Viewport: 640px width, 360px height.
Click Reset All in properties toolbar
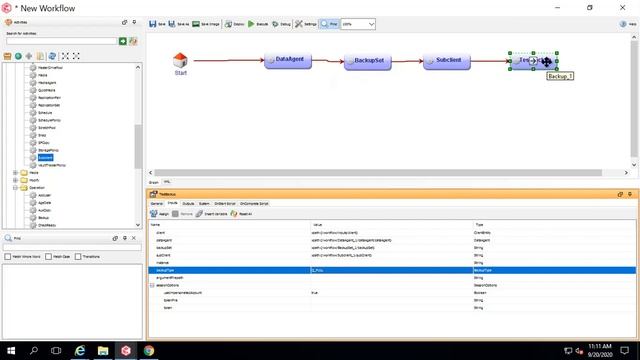tap(241, 213)
